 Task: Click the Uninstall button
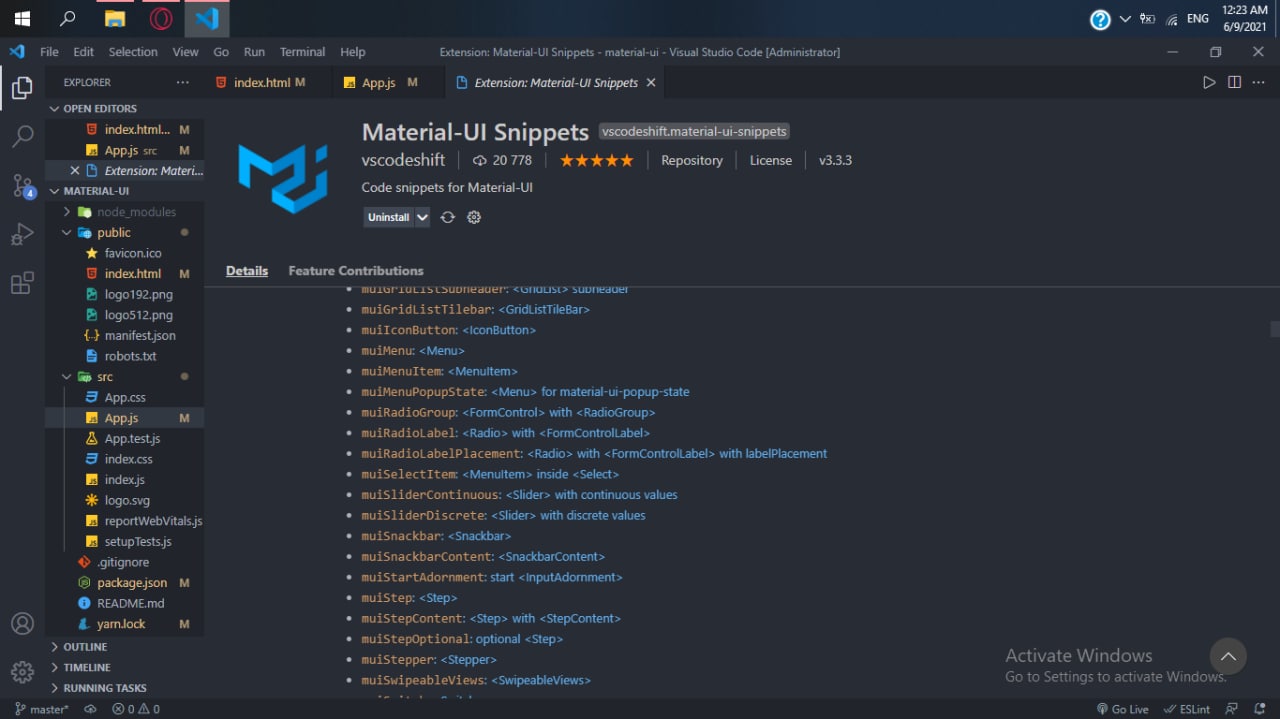tap(389, 217)
